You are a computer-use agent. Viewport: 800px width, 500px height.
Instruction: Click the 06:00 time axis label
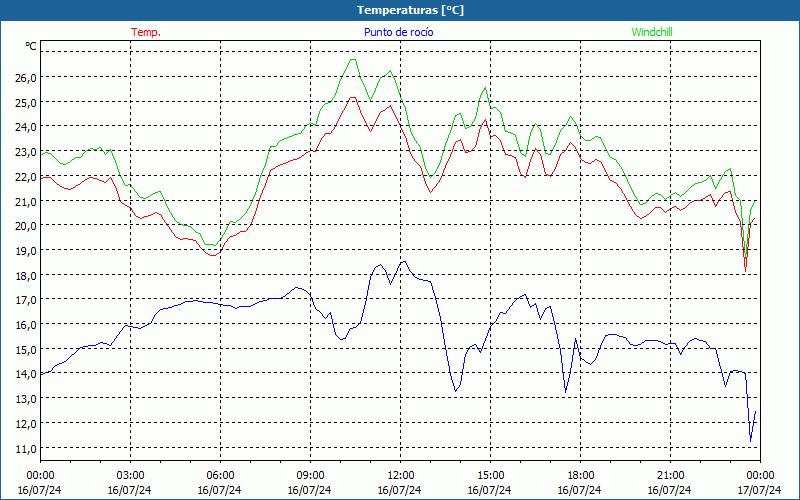(x=220, y=476)
